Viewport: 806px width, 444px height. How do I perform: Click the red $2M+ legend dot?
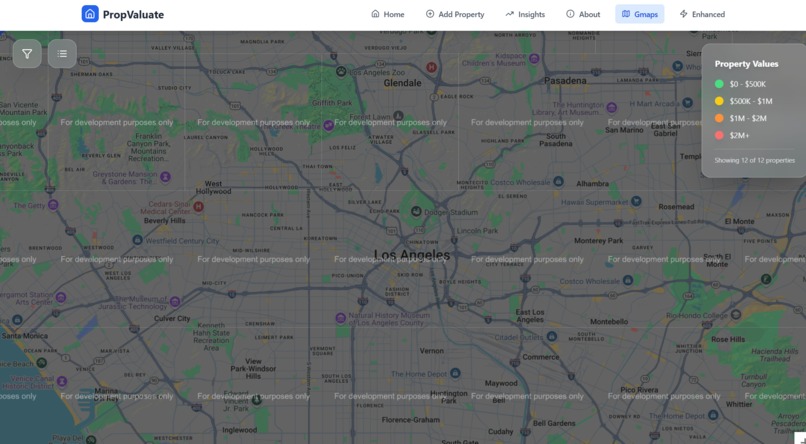click(719, 135)
